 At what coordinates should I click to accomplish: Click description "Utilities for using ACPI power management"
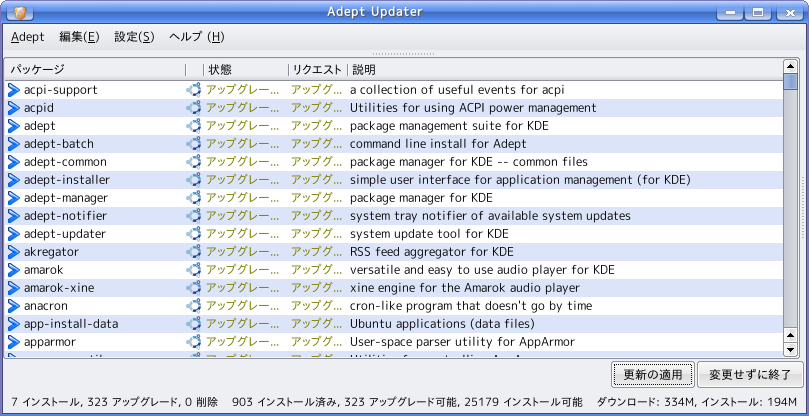point(473,108)
